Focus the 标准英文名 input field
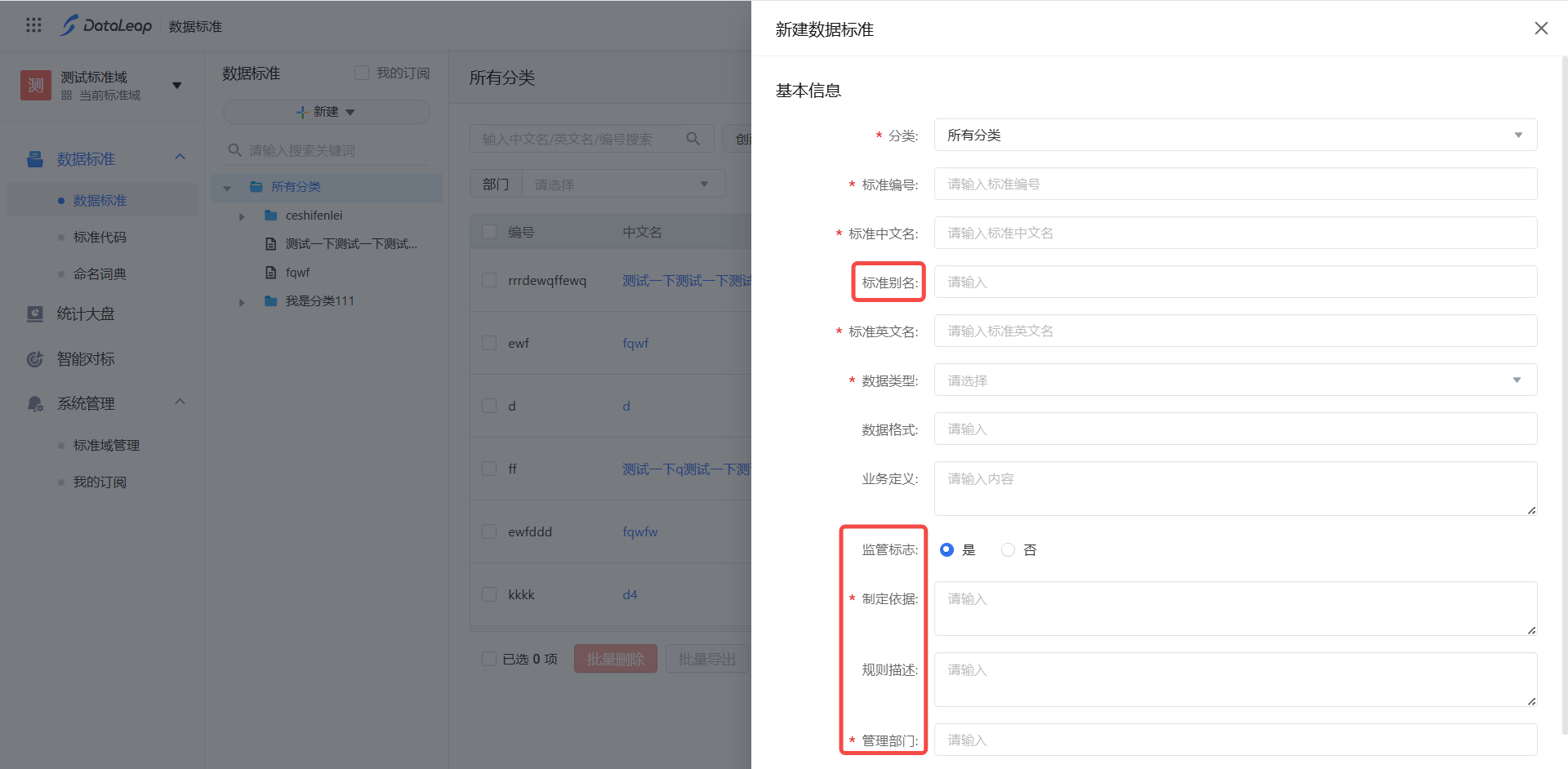The width and height of the screenshot is (1568, 769). tap(1236, 331)
